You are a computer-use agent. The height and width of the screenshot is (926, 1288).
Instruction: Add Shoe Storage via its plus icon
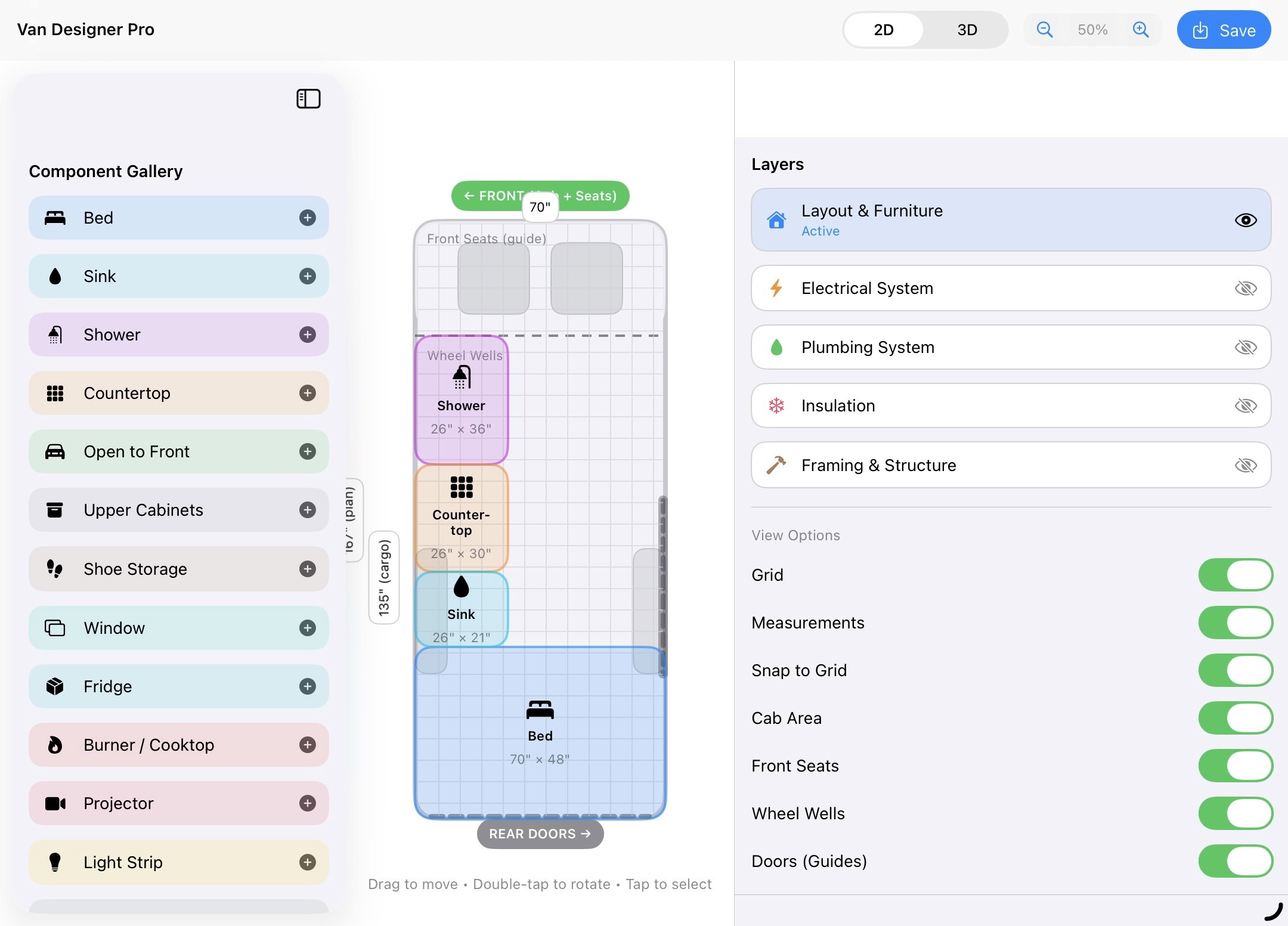click(307, 569)
